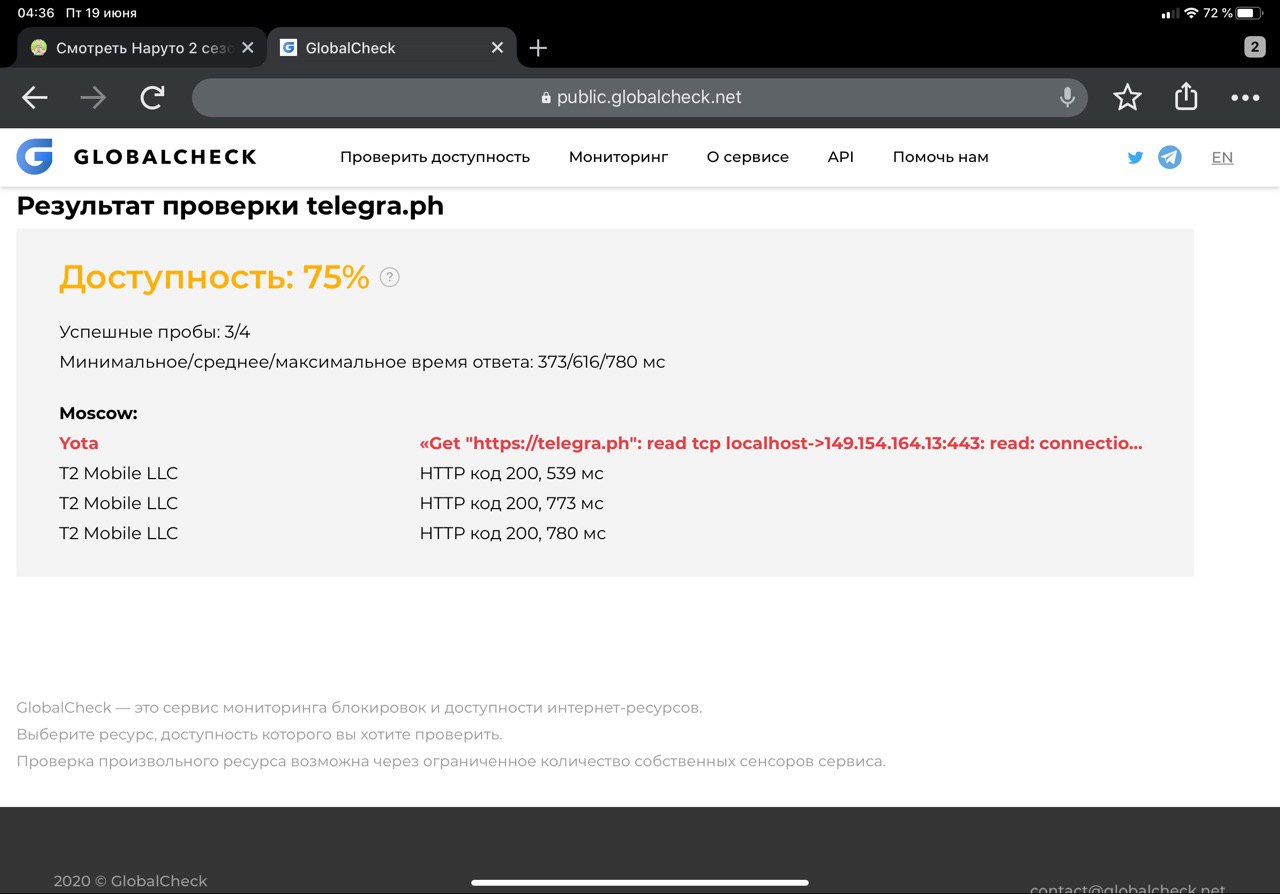The image size is (1280, 894).
Task: Click the HTTP код 200, 773 мс result
Action: coord(512,503)
